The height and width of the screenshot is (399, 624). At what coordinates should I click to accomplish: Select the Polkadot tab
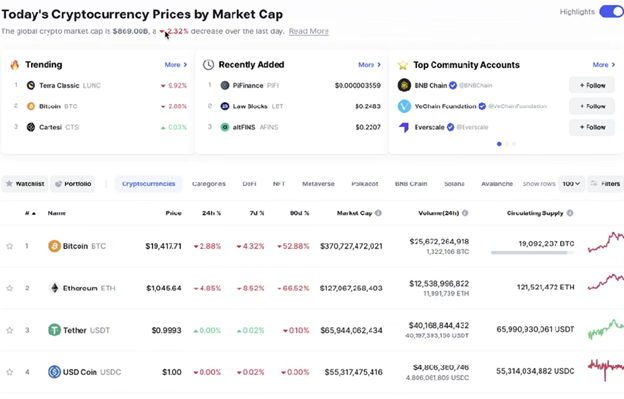(365, 184)
